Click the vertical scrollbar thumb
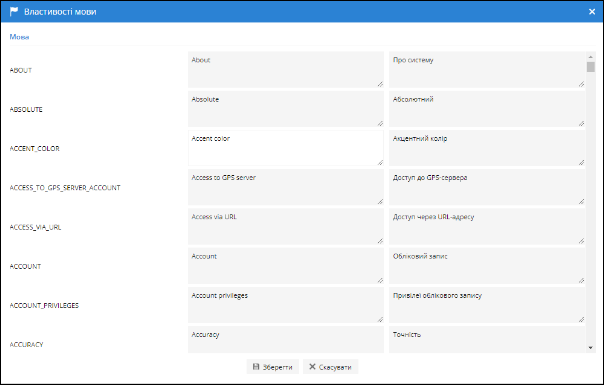The width and height of the screenshot is (605, 386). (590, 67)
